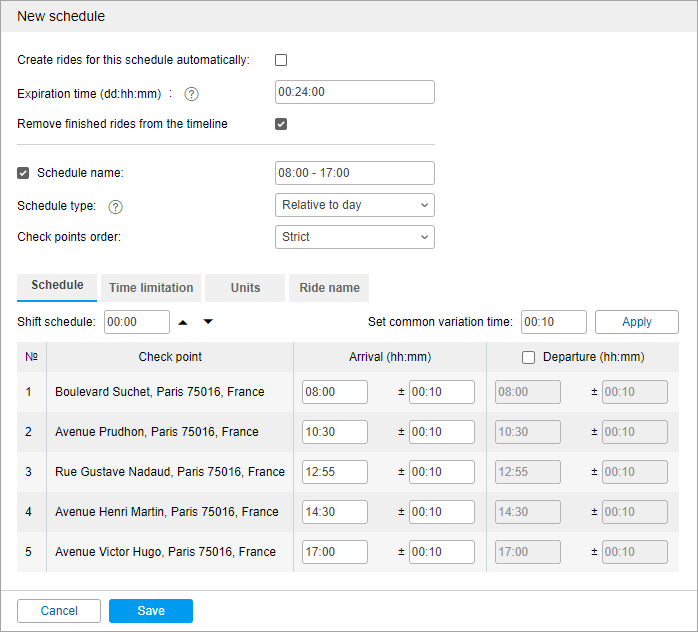
Task: Click help icon next to Expiration time
Action: click(192, 94)
